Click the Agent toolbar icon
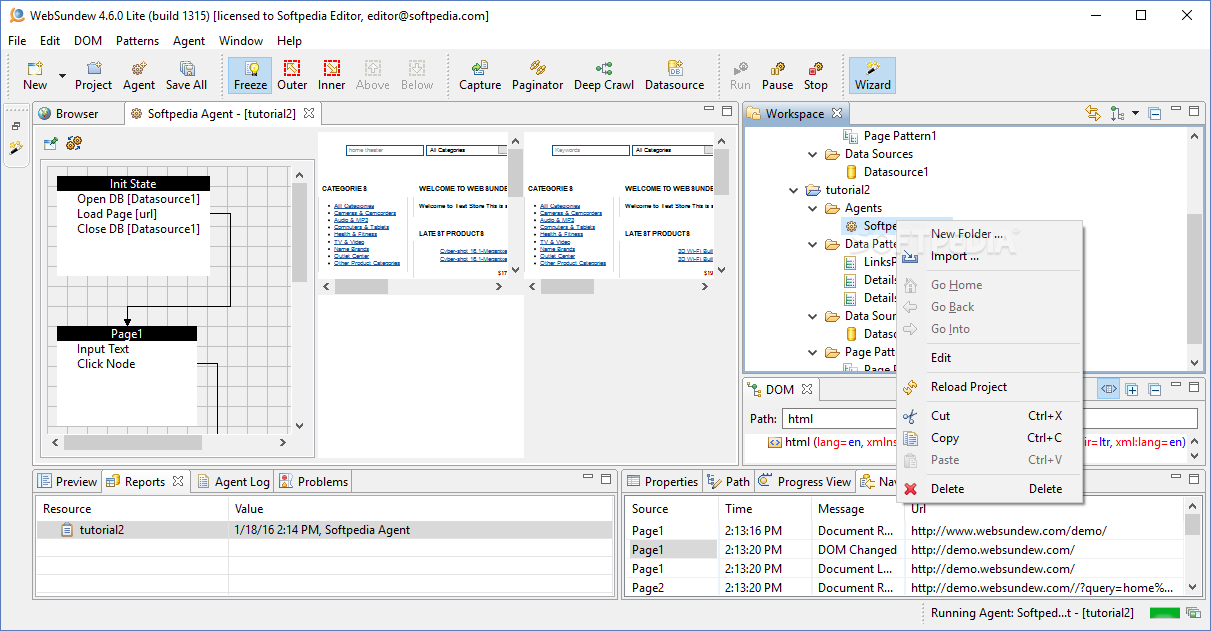The height and width of the screenshot is (631, 1211). point(139,76)
